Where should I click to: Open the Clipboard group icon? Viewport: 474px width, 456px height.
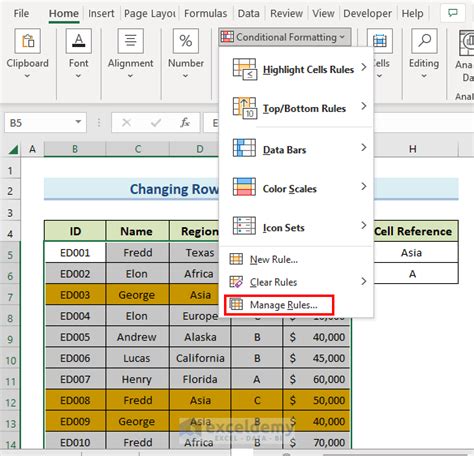click(x=28, y=41)
